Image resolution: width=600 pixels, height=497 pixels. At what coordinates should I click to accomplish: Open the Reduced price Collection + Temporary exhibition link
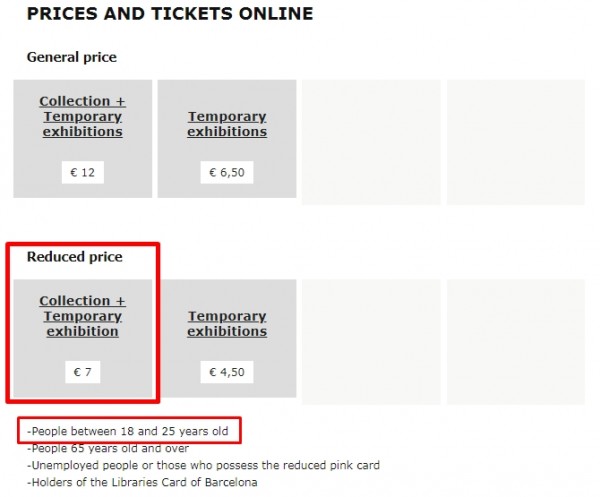pos(83,316)
